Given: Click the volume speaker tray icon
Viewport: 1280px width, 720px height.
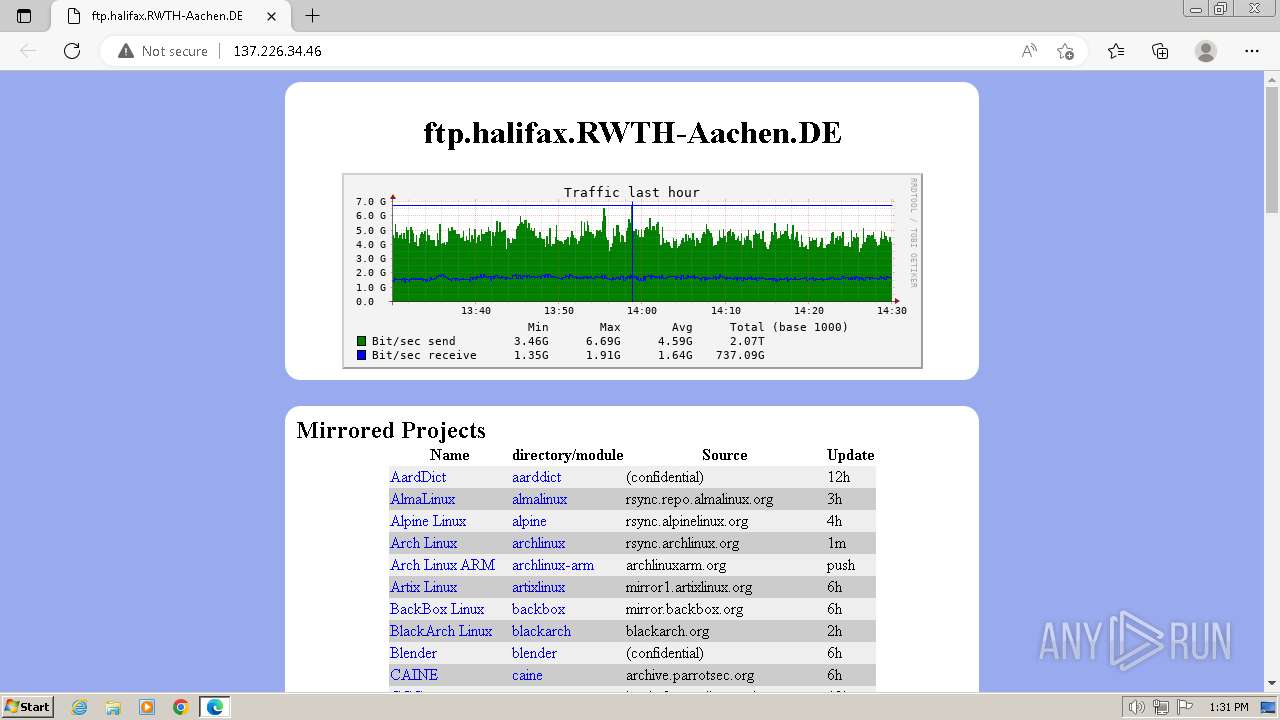Looking at the screenshot, I should point(1136,707).
